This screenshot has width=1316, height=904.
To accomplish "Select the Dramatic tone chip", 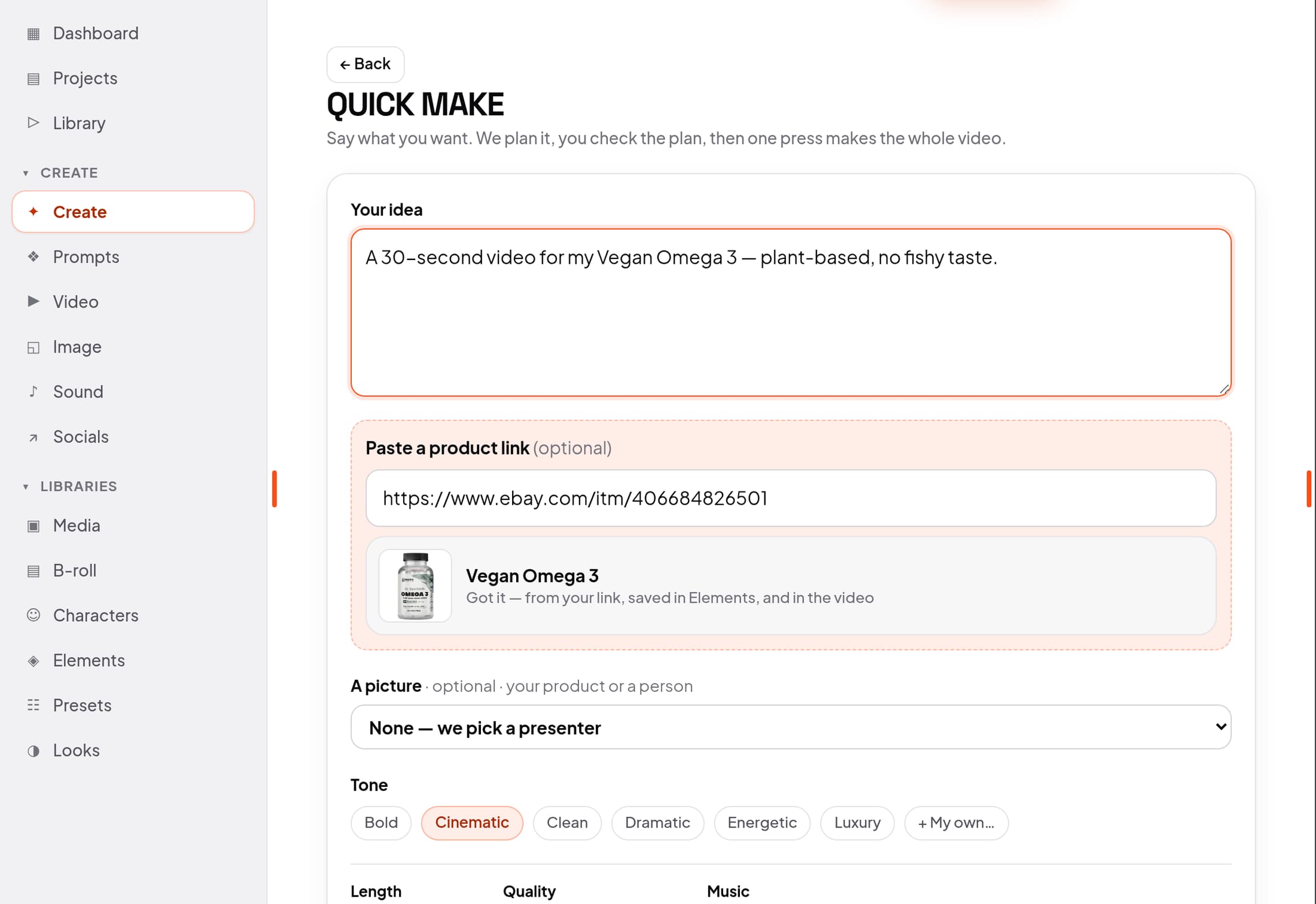I will pyautogui.click(x=657, y=823).
